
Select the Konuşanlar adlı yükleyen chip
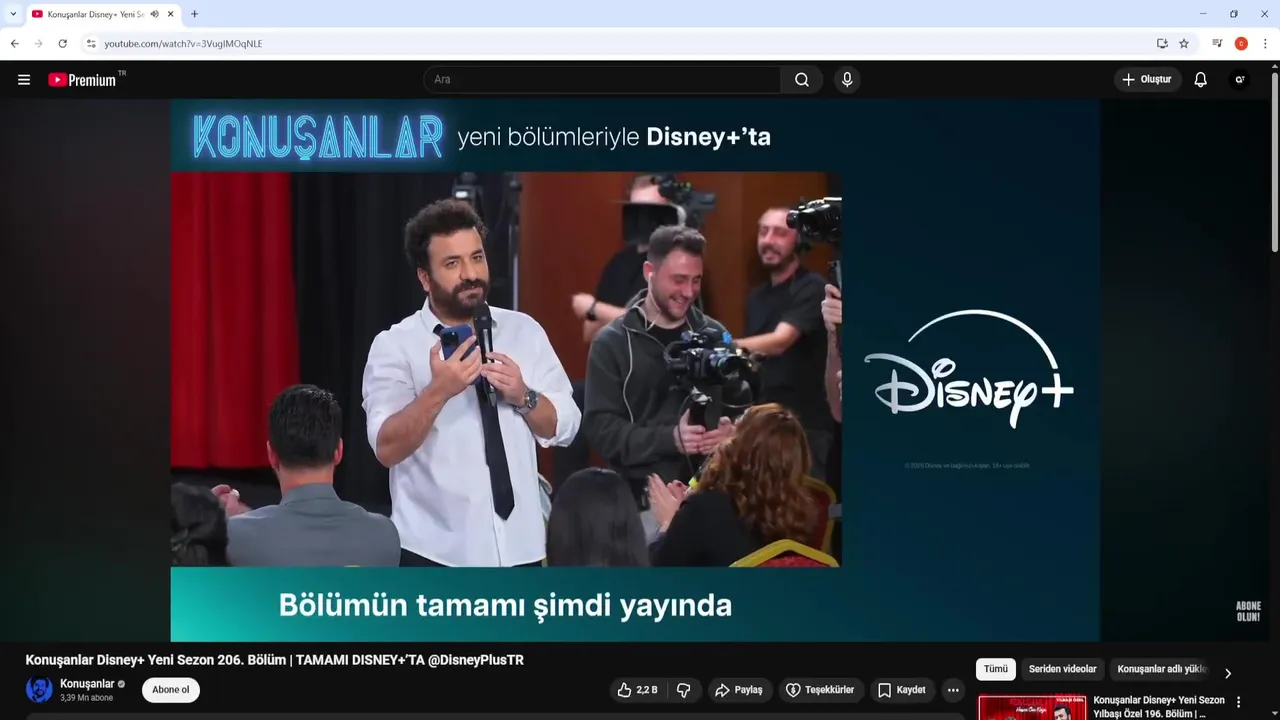(1162, 669)
